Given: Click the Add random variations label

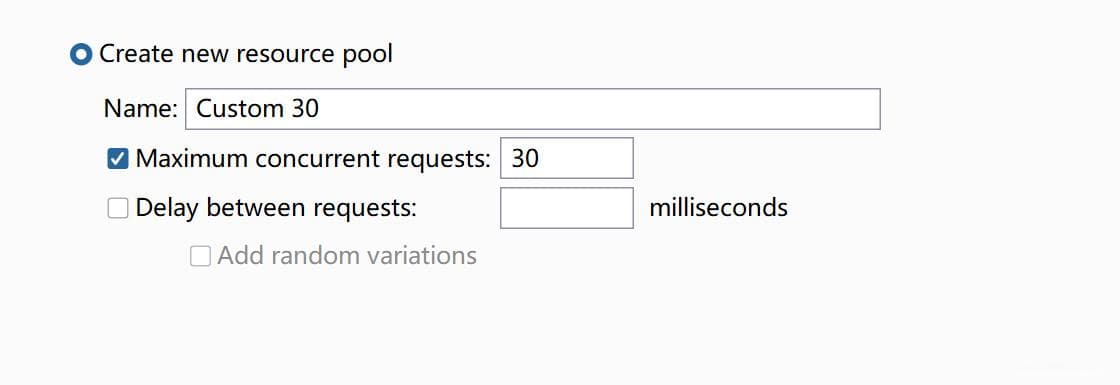Looking at the screenshot, I should (347, 256).
